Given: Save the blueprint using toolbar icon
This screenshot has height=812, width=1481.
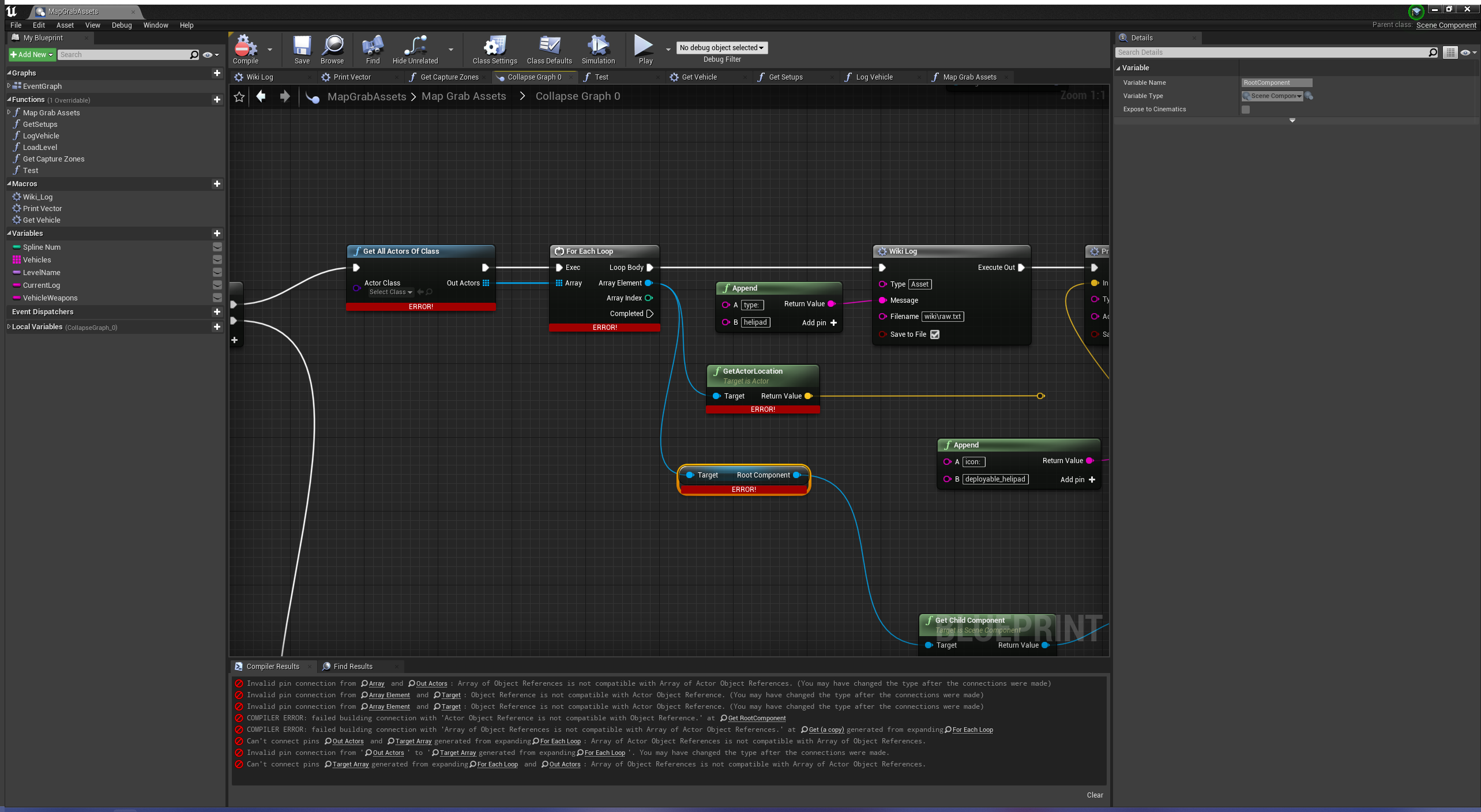Looking at the screenshot, I should 302,49.
